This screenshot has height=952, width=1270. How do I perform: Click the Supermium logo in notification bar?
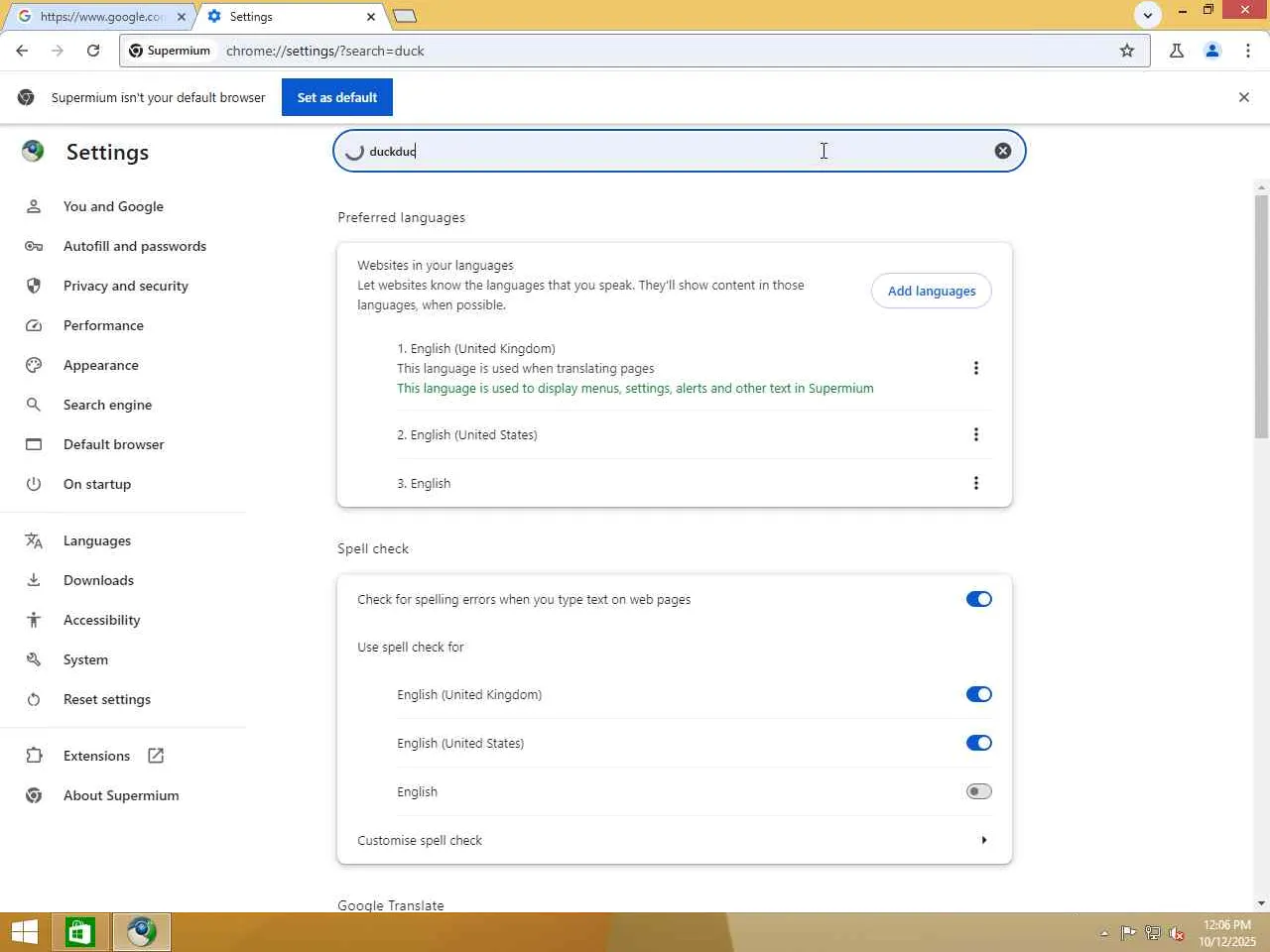point(26,97)
